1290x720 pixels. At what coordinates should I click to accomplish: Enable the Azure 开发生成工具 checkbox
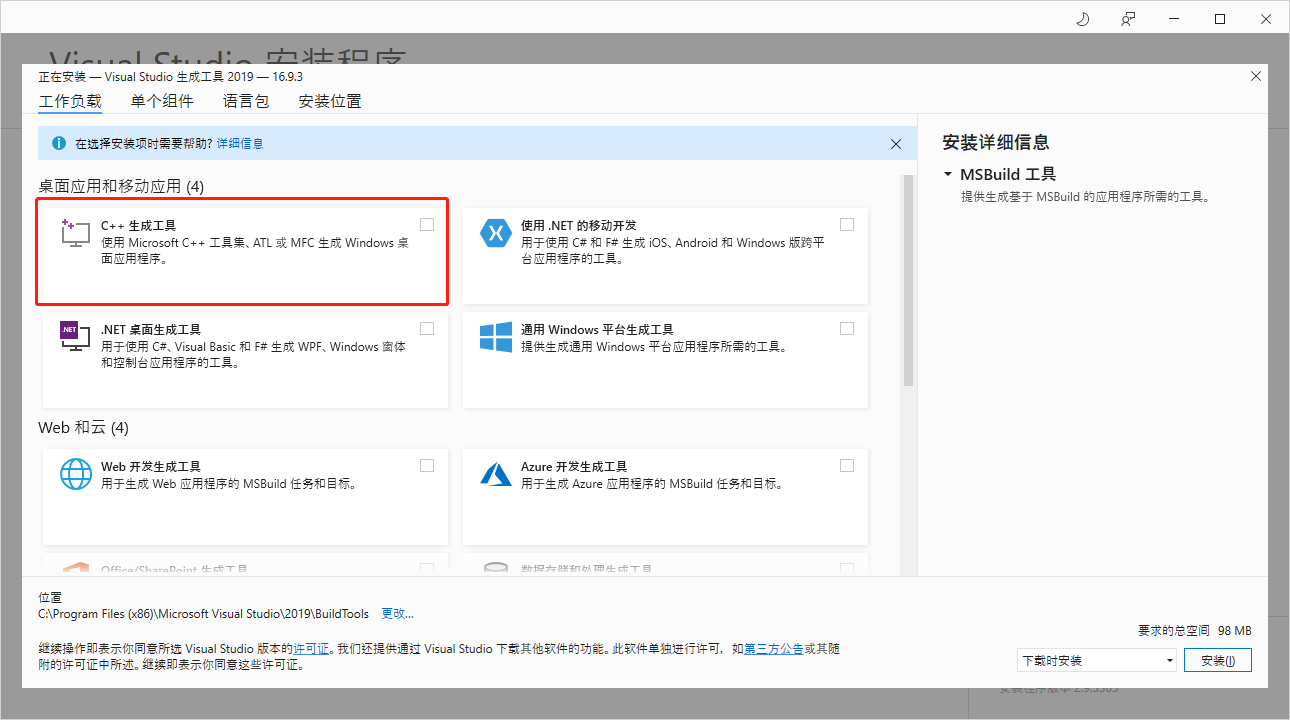[847, 465]
